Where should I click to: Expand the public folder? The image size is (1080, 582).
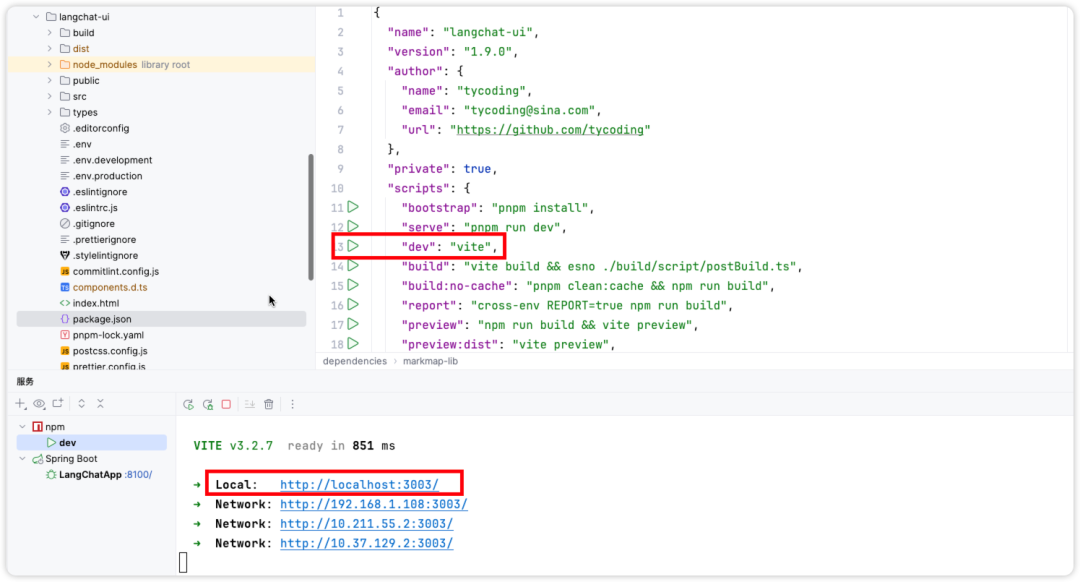pyautogui.click(x=50, y=81)
